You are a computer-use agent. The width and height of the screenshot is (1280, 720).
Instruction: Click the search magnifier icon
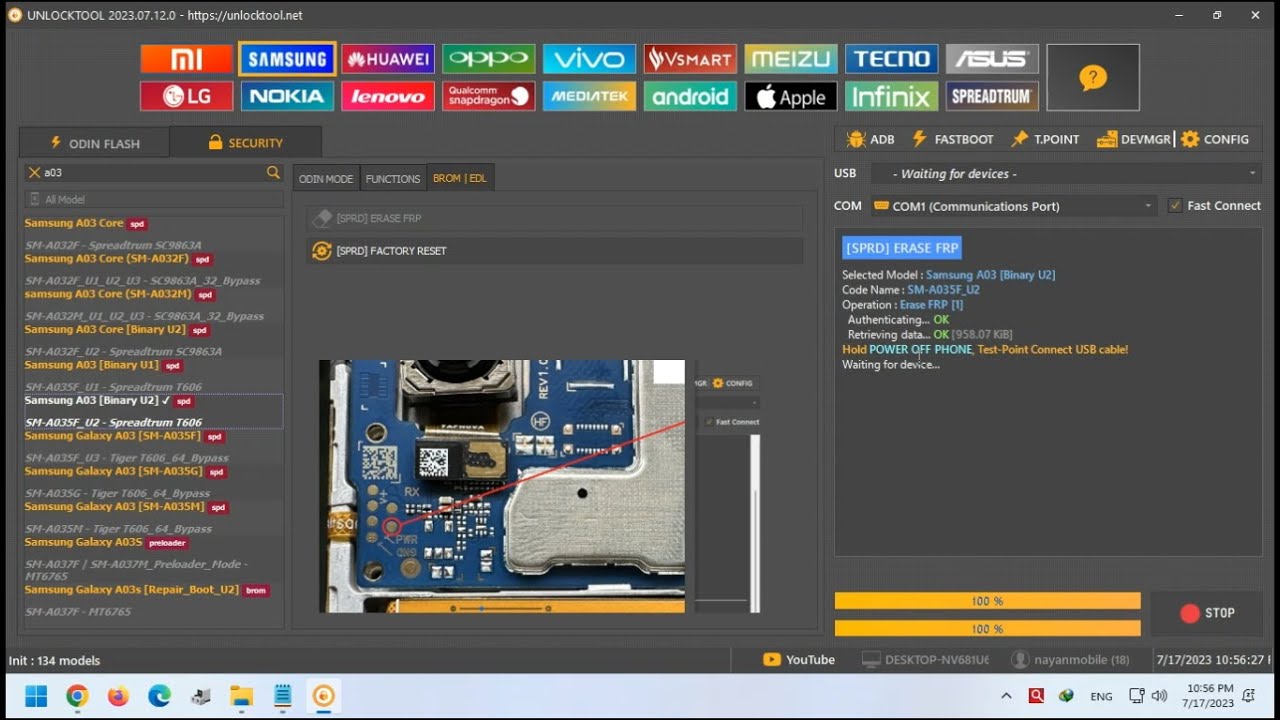tap(273, 173)
